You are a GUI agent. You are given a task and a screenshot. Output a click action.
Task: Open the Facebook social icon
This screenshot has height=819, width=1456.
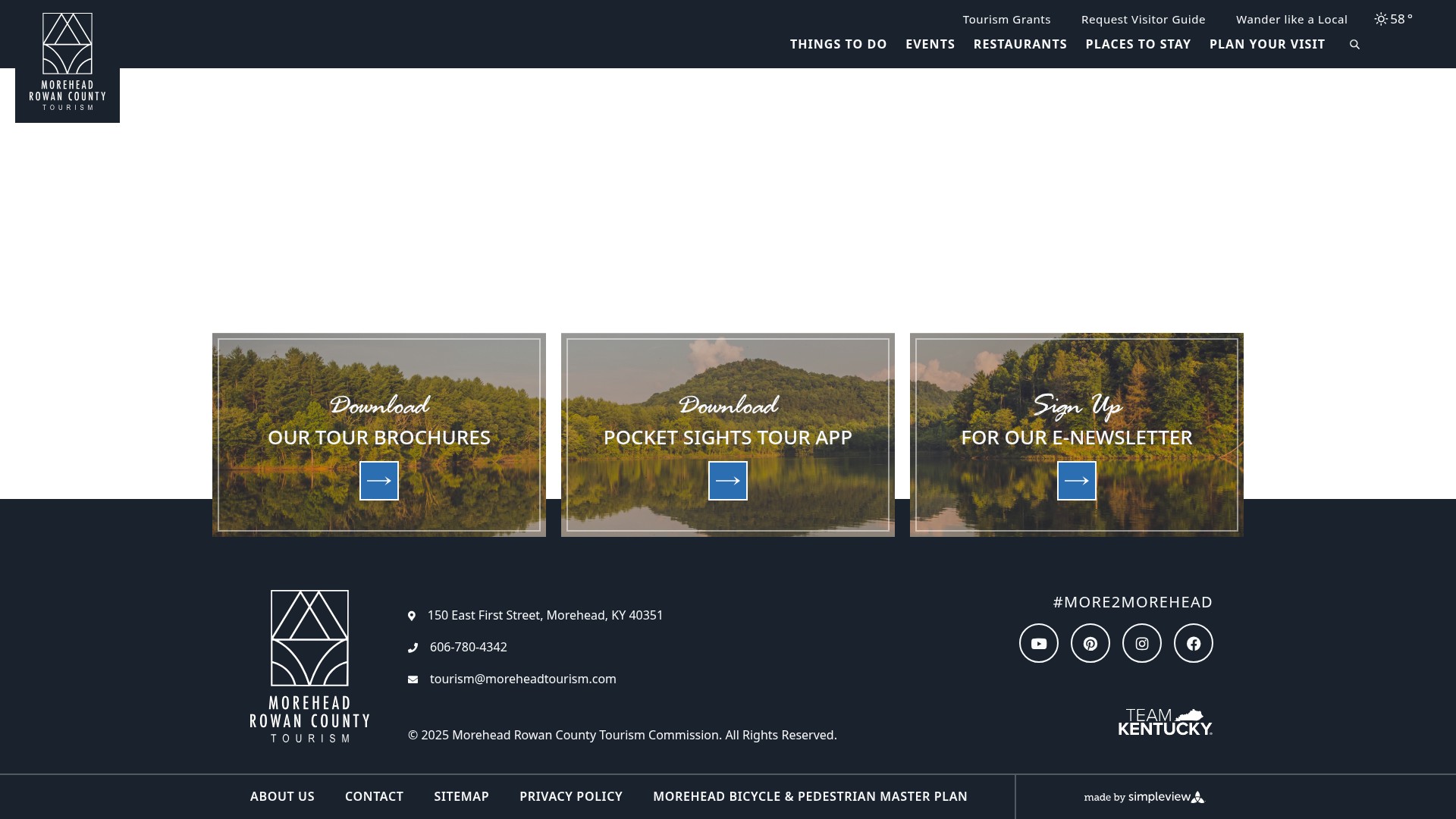click(1194, 643)
